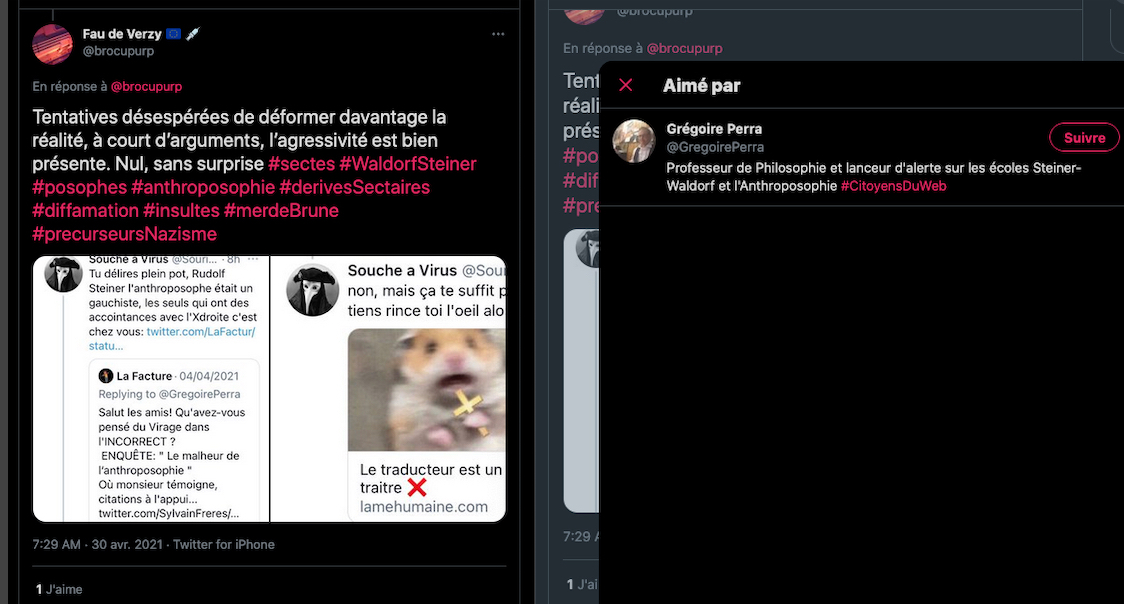
Task: Open the #anthroposophie hashtag
Action: [x=203, y=187]
